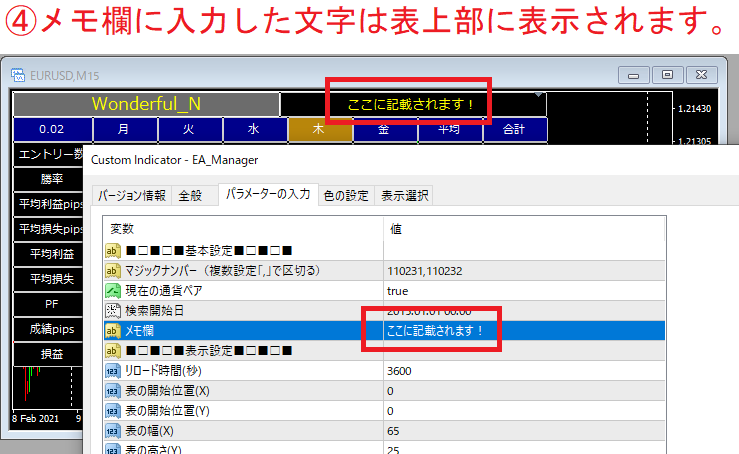The height and width of the screenshot is (454, 739).
Task: Click the EURUSD,M15 chart window icon
Action: 18,75
